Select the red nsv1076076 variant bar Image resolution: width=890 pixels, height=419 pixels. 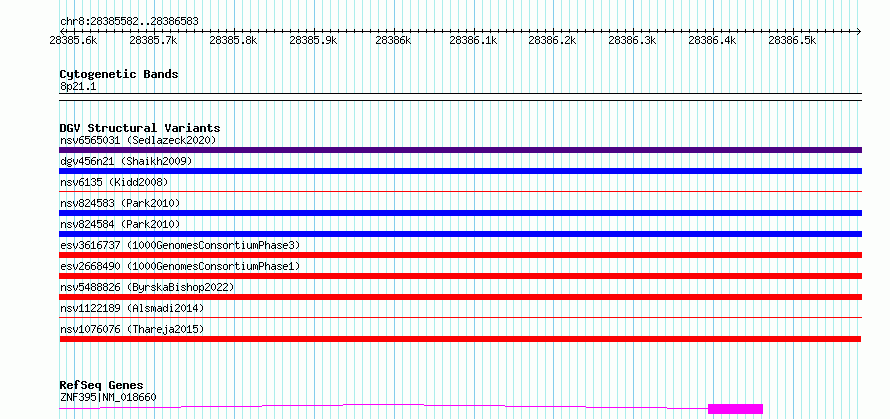(460, 339)
